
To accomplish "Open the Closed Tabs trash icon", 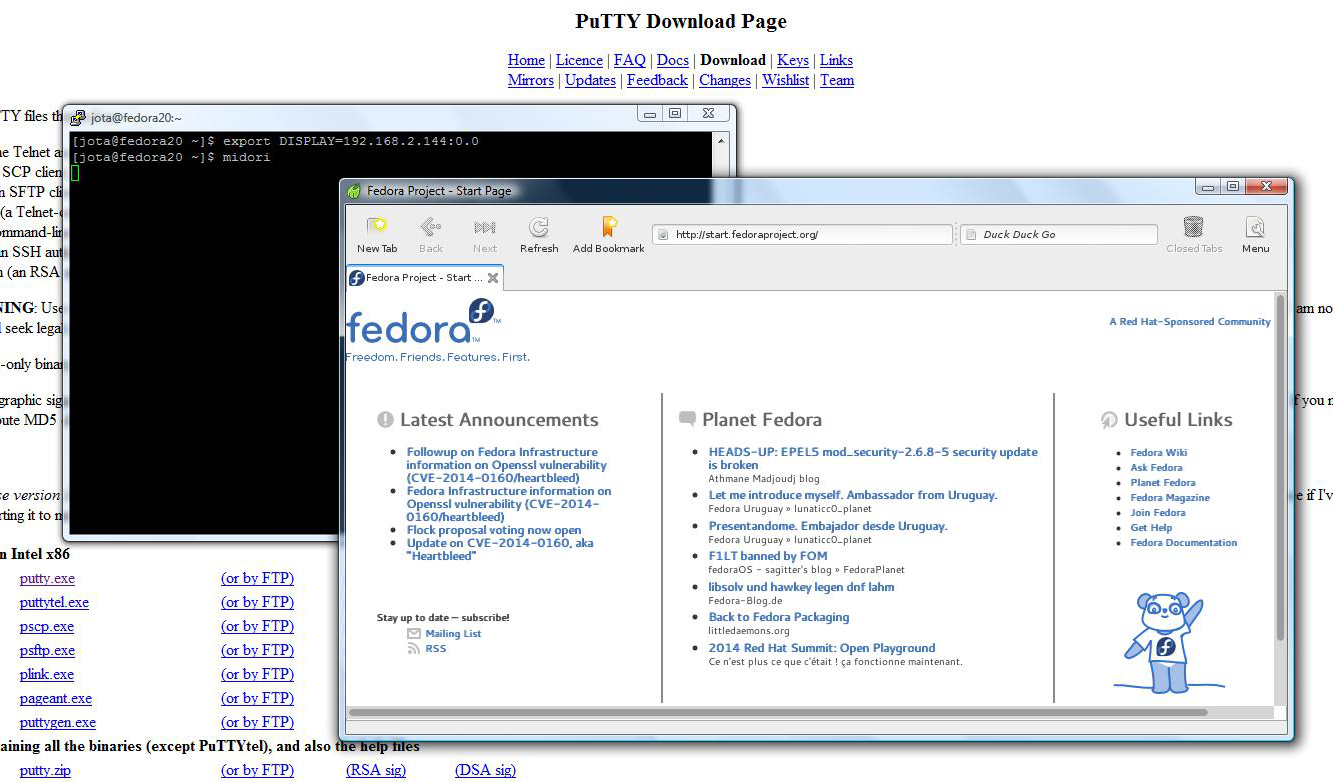I will (1194, 235).
